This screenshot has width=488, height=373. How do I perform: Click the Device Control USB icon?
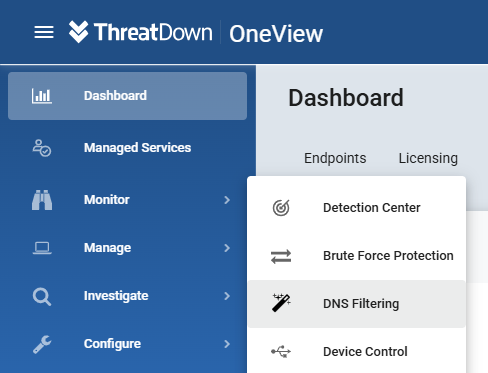pos(281,352)
